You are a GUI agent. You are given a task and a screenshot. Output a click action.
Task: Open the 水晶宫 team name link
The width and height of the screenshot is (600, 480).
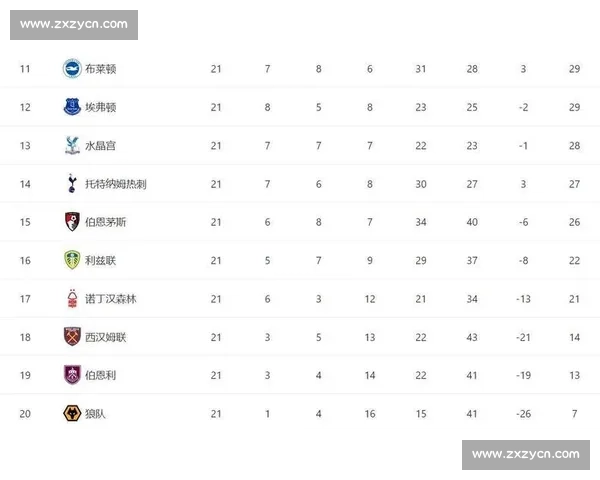[x=101, y=145]
